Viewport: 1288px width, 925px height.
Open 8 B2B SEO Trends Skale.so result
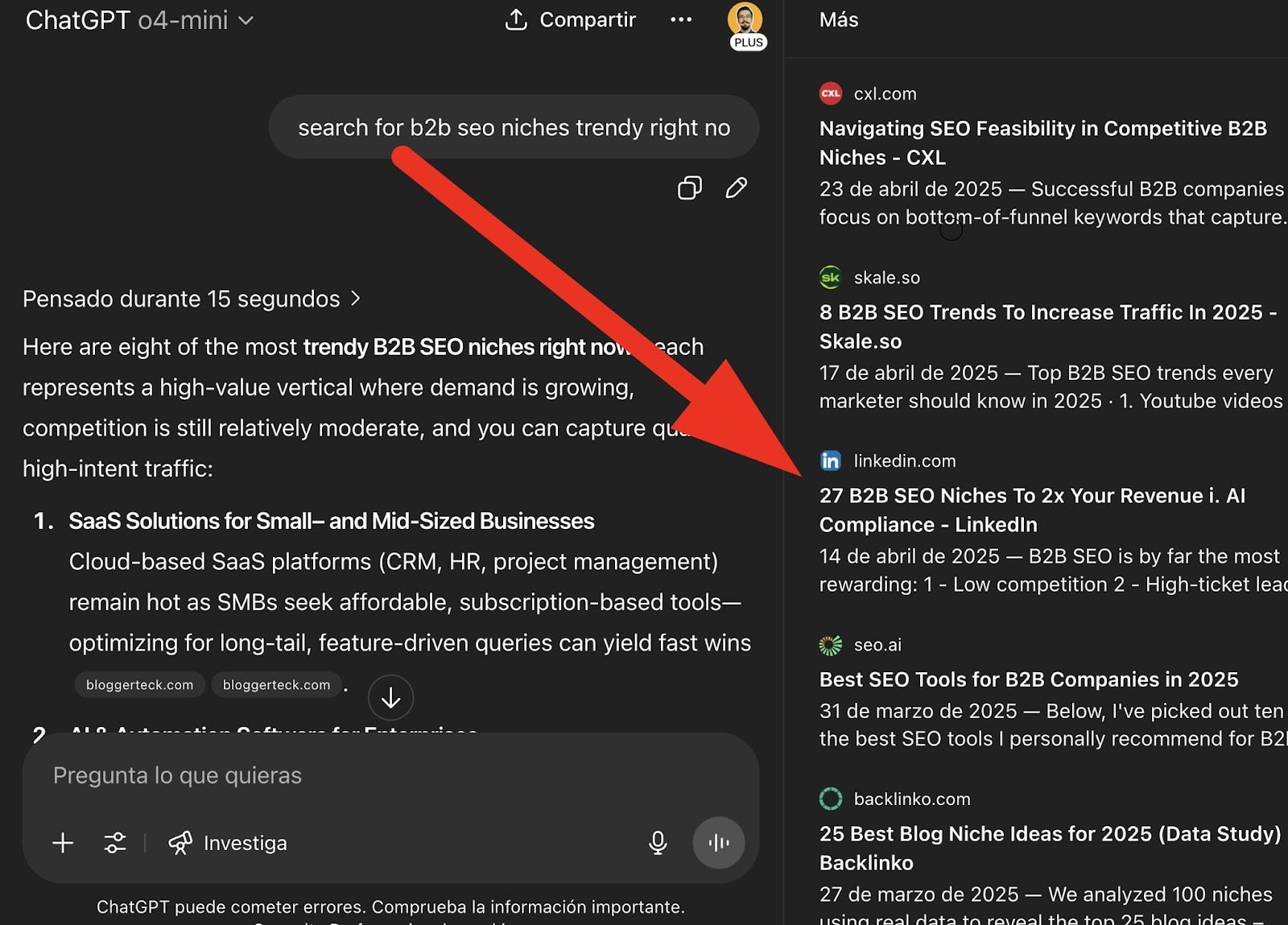coord(1048,326)
